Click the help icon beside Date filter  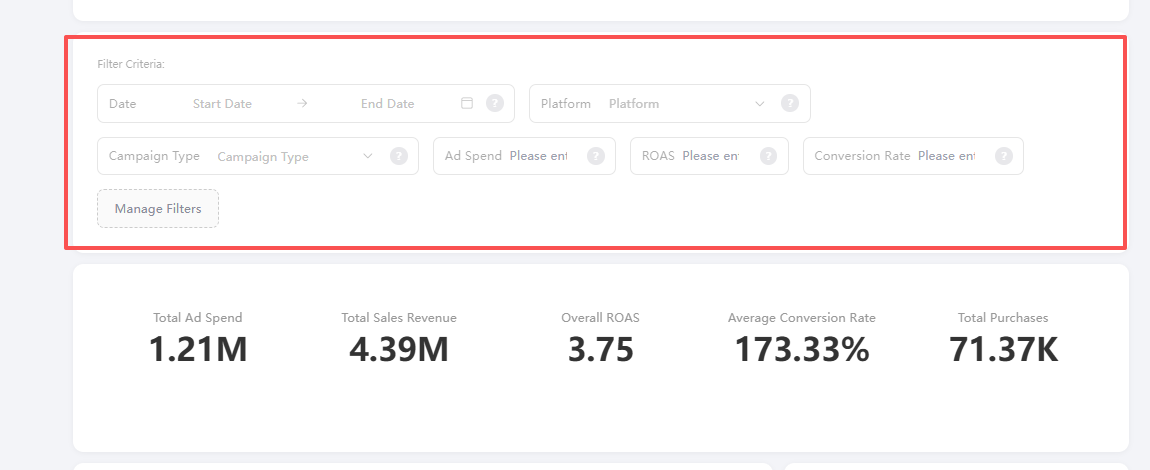coord(494,103)
